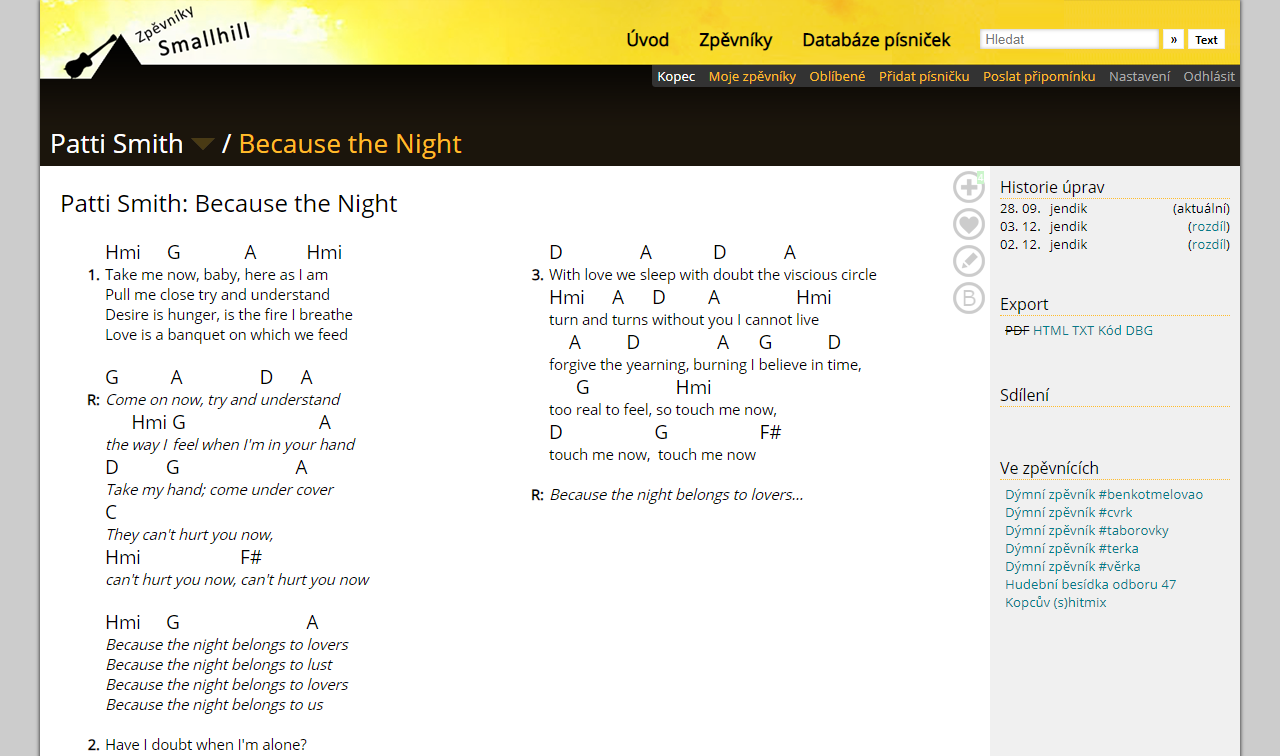Click the Sdílení heading
The width and height of the screenshot is (1280, 756).
[1025, 395]
